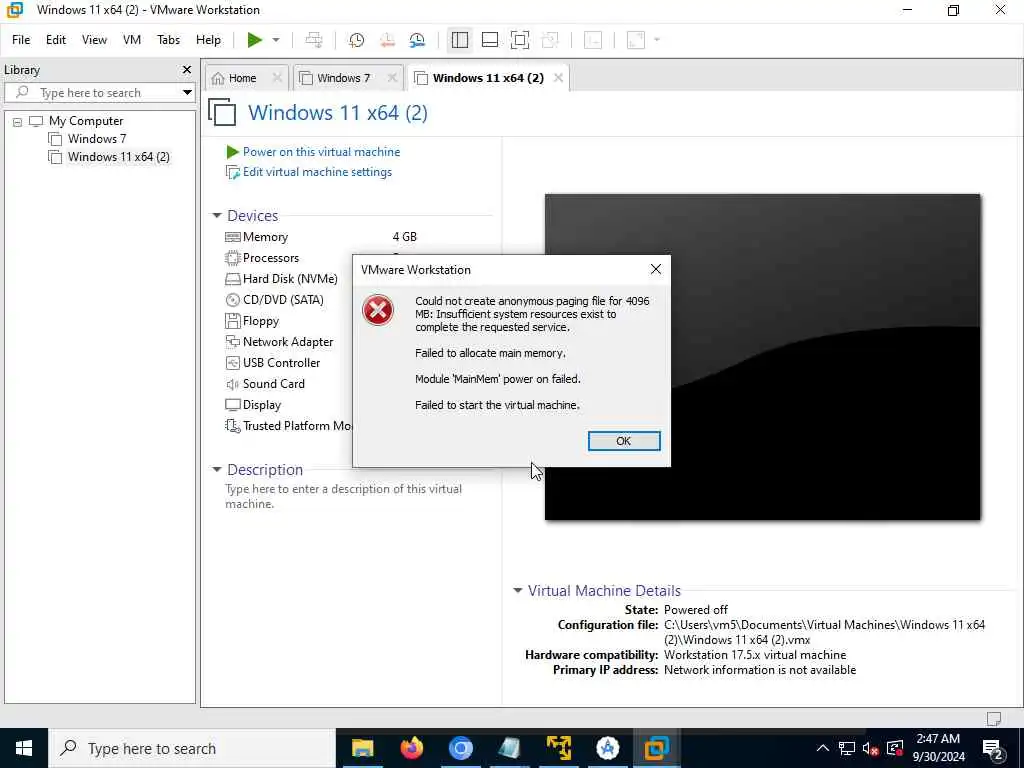Collapse the Virtual Machine Details section
Screen dimensions: 1024x768
[517, 590]
